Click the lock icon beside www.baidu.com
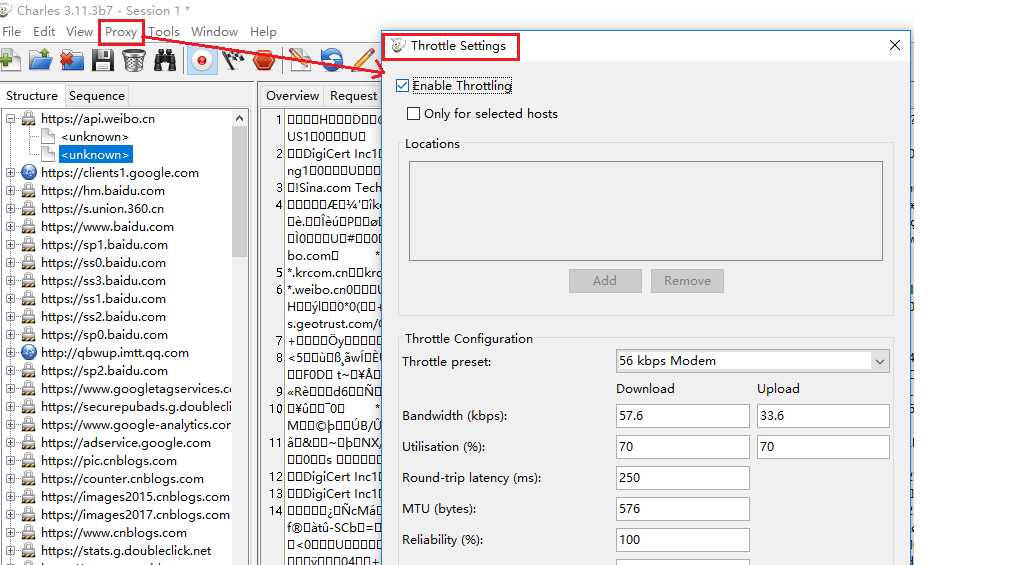 pos(29,227)
